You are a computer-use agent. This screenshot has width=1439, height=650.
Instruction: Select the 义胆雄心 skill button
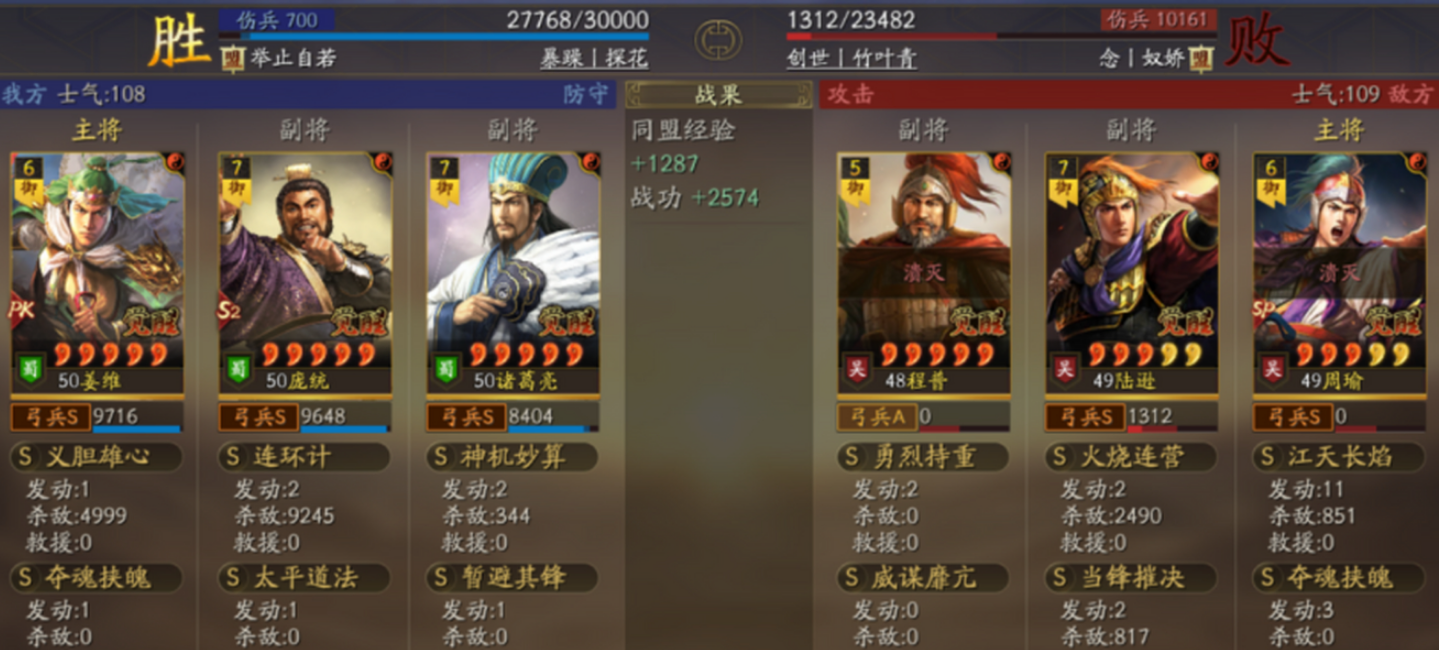(96, 457)
